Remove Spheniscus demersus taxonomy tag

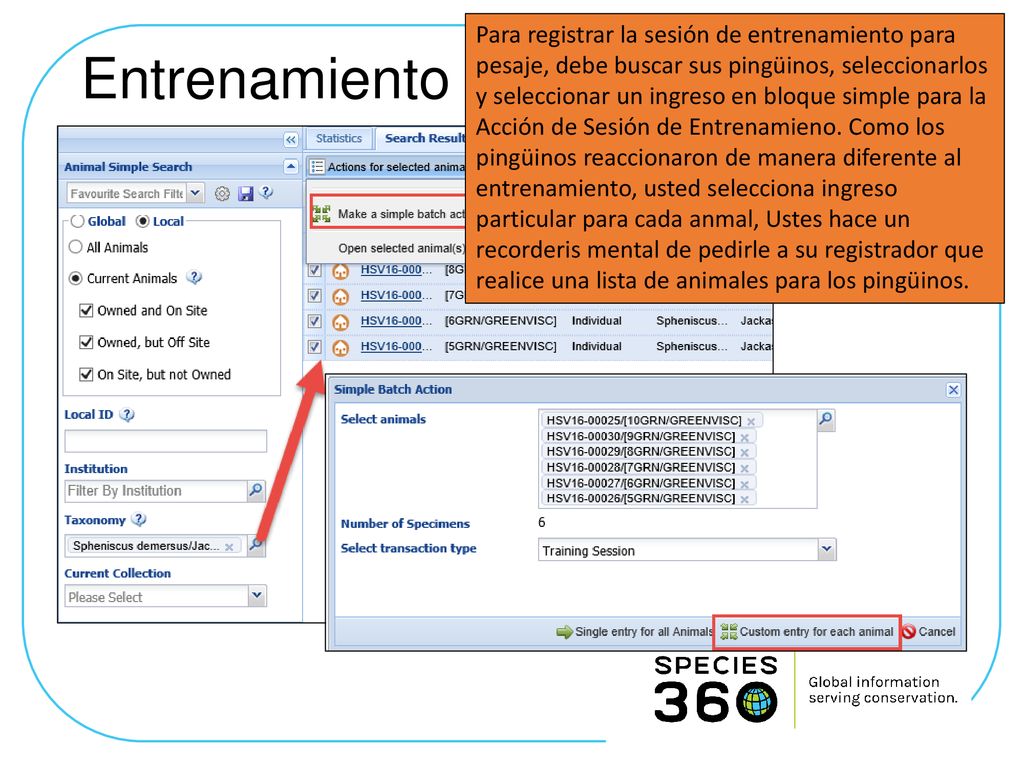[x=229, y=547]
